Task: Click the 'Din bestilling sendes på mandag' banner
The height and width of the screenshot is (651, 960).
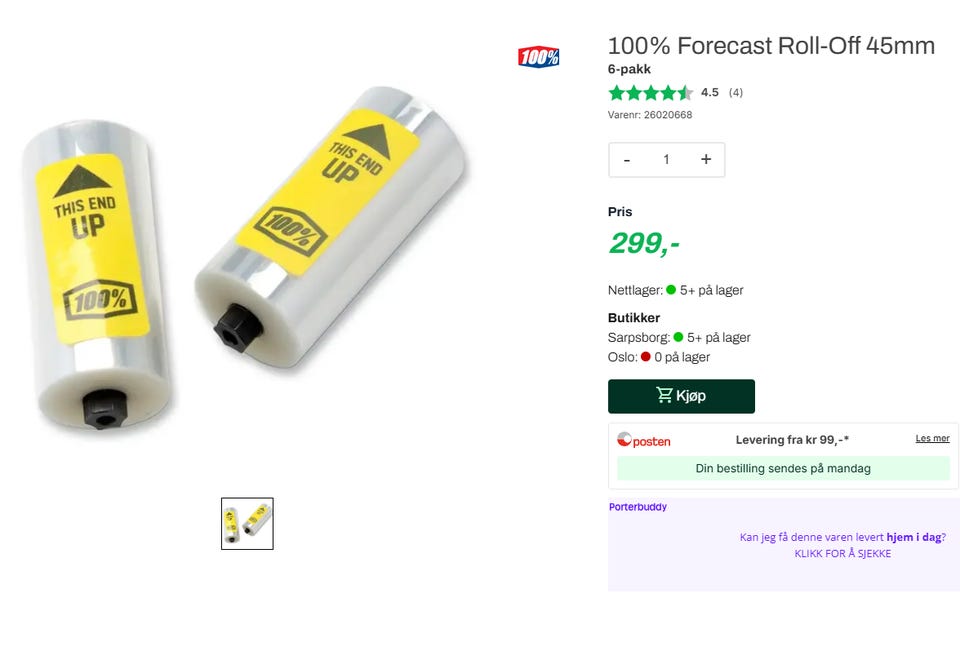Action: 783,468
